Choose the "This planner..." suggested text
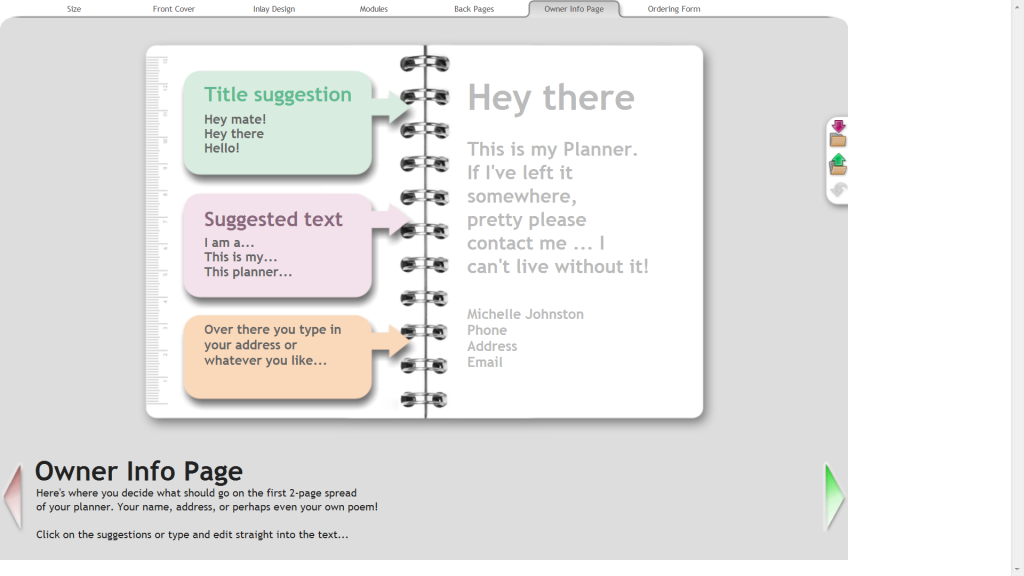The height and width of the screenshot is (576, 1024). [x=248, y=272]
